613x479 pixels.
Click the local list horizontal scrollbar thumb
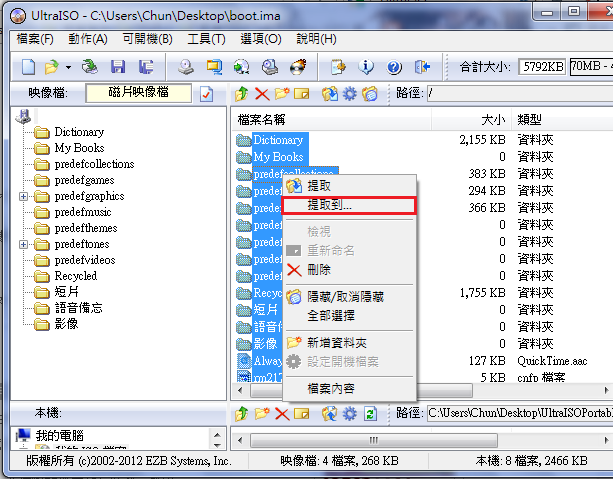[374, 441]
